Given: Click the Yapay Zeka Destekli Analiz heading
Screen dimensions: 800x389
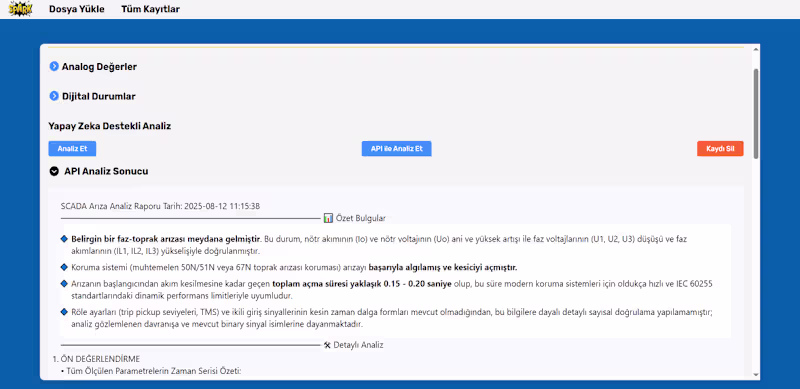Looking at the screenshot, I should (110, 126).
